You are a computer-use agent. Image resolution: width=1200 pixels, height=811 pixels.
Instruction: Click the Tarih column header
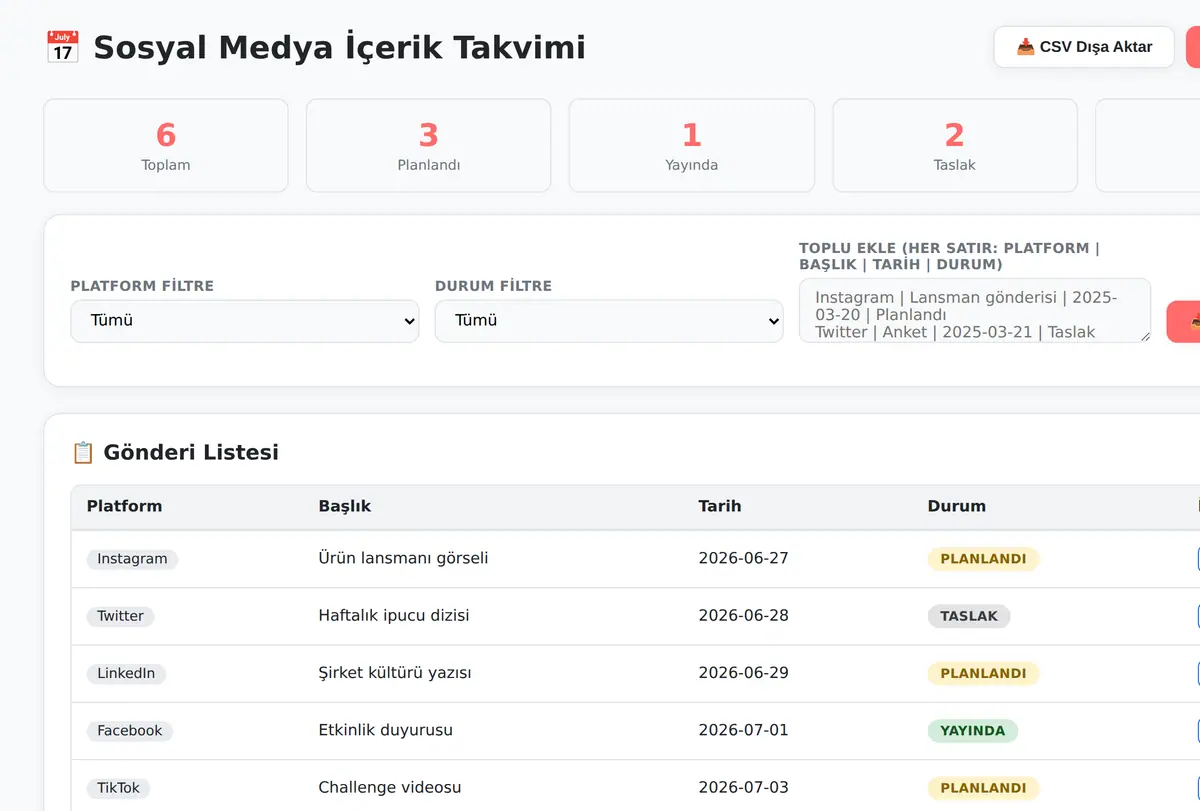point(720,506)
